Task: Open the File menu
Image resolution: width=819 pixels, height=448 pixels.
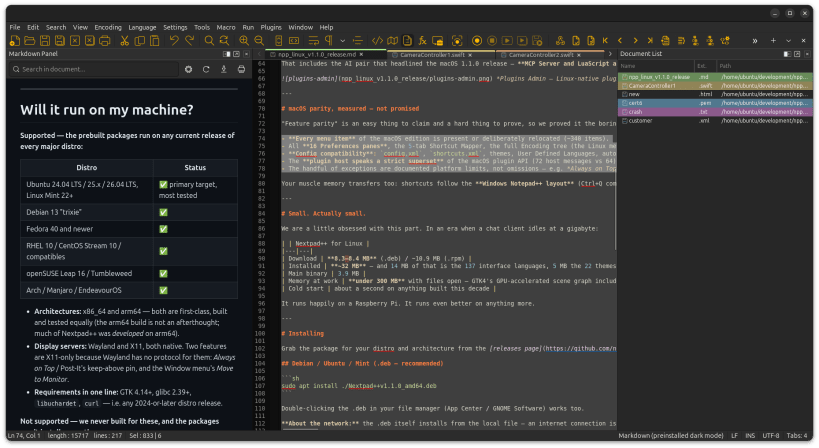Action: (x=15, y=27)
